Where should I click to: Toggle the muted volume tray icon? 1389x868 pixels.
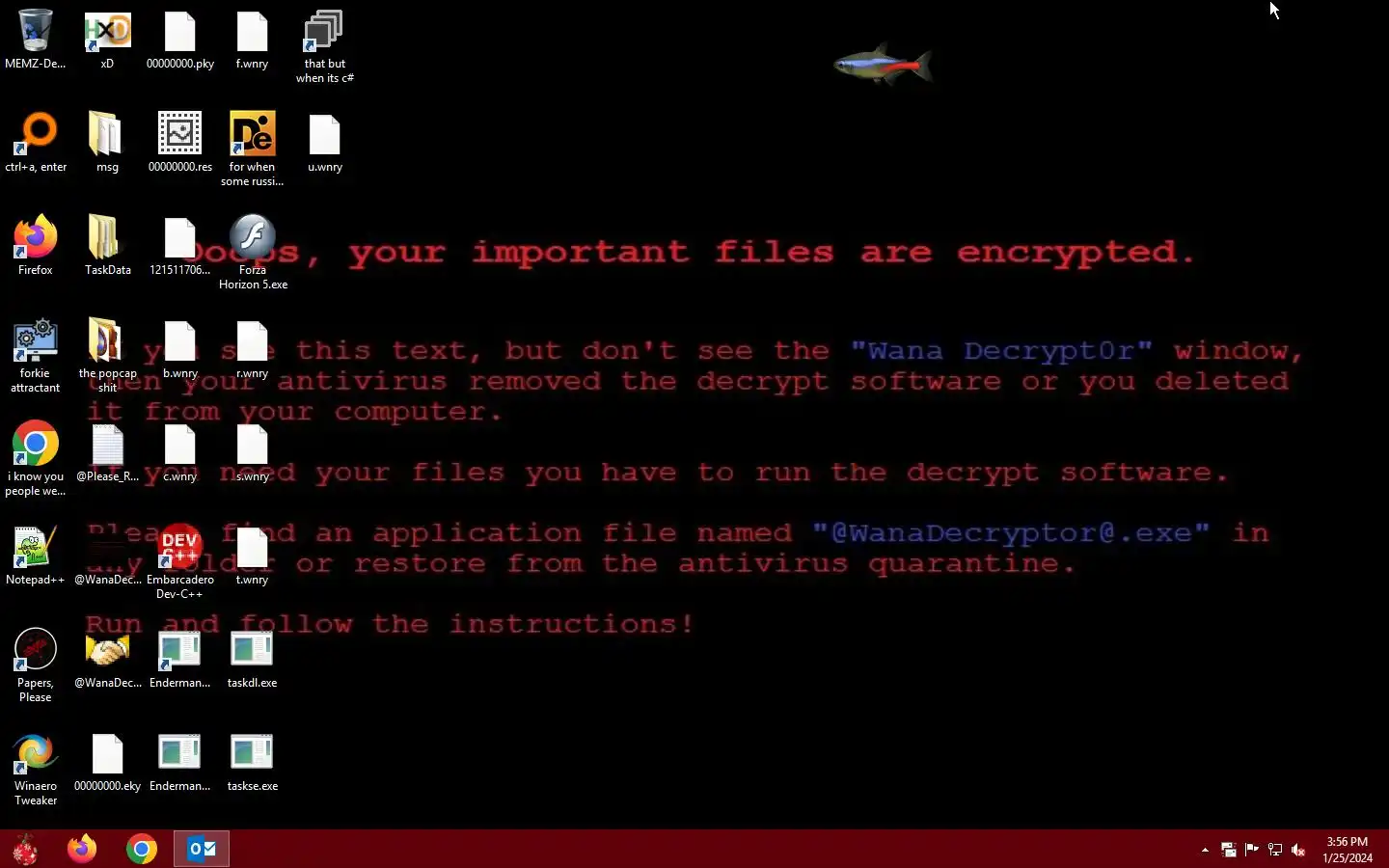1298,850
